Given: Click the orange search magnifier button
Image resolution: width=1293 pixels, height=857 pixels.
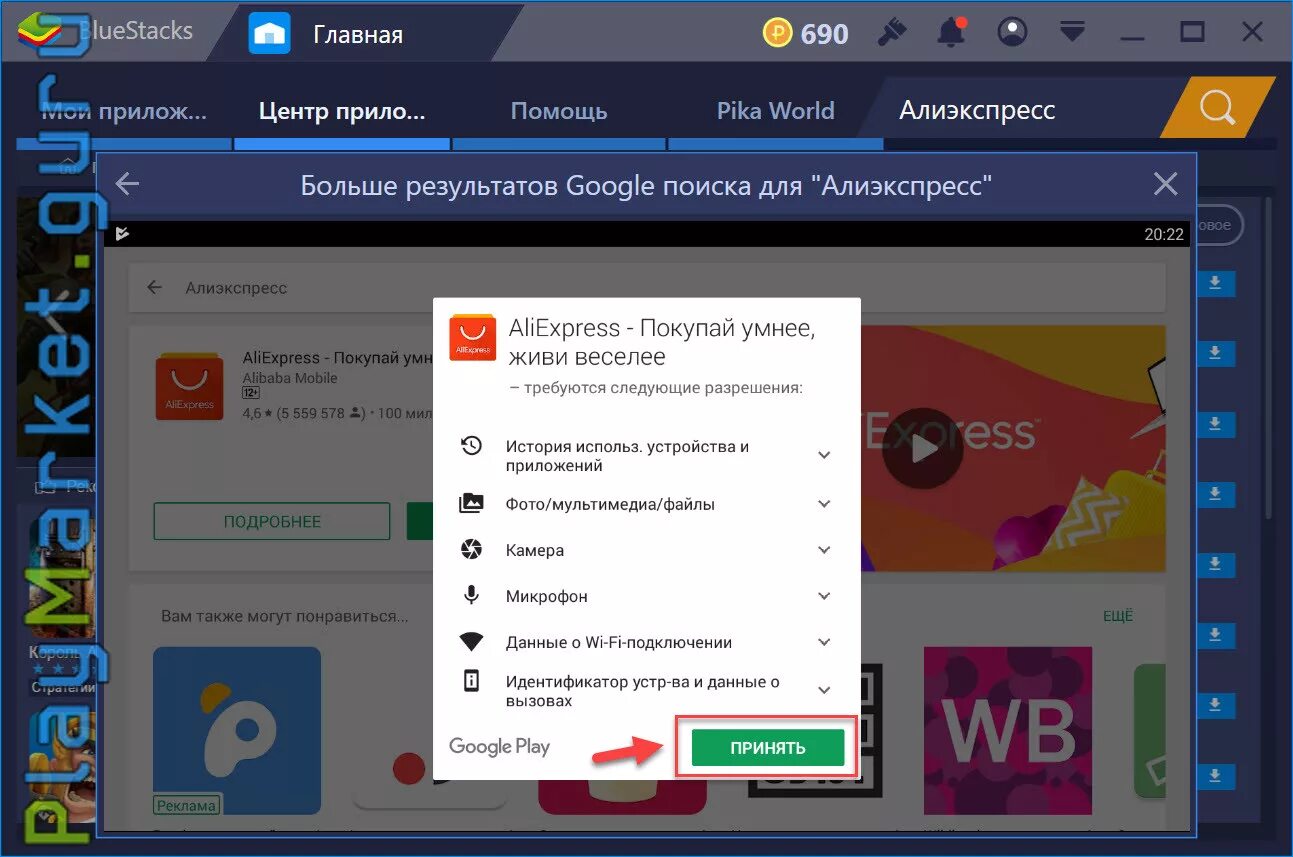Looking at the screenshot, I should (x=1217, y=108).
